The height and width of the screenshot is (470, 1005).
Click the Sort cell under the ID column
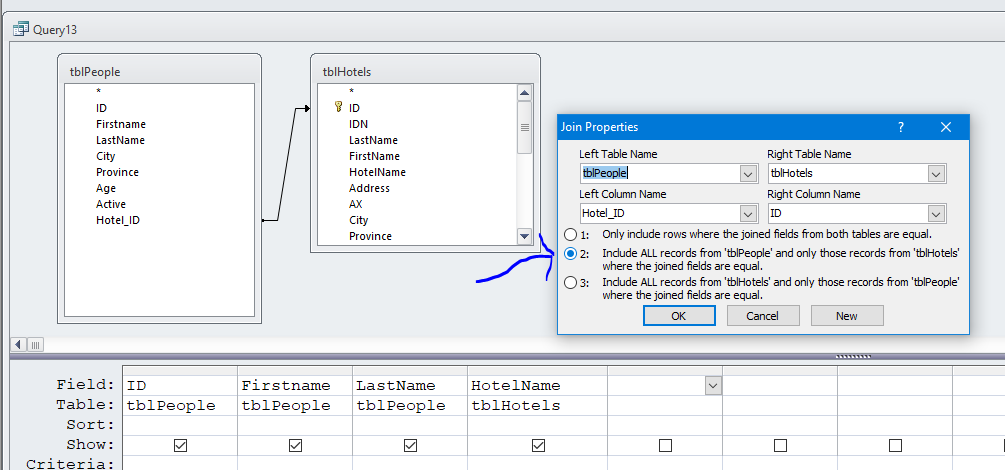tap(180, 425)
